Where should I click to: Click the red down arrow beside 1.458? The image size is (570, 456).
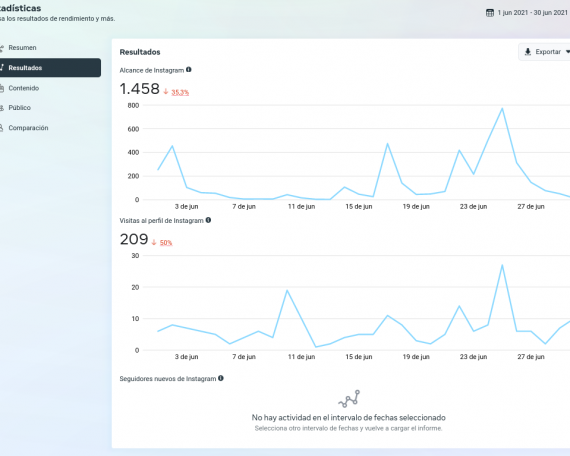click(x=166, y=92)
